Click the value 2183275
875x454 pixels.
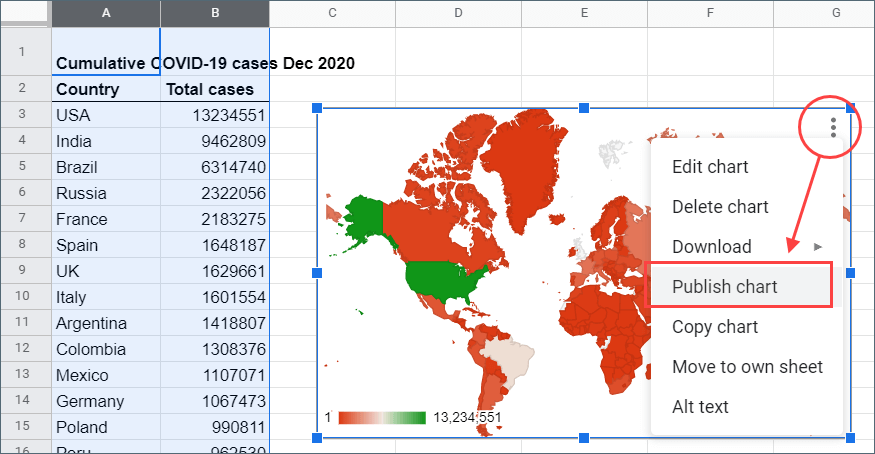215,219
